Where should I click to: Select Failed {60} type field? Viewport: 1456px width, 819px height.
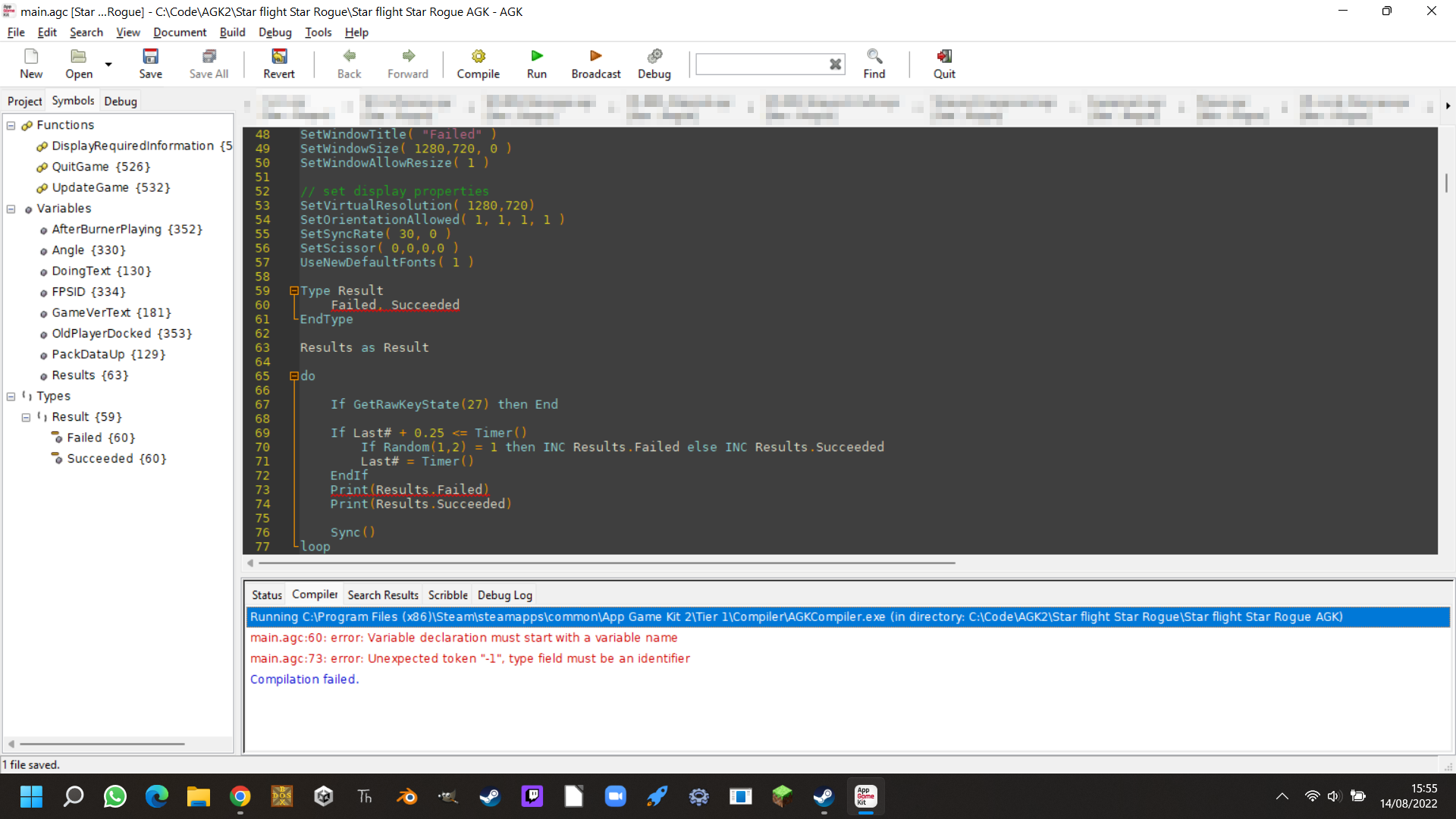click(x=93, y=438)
